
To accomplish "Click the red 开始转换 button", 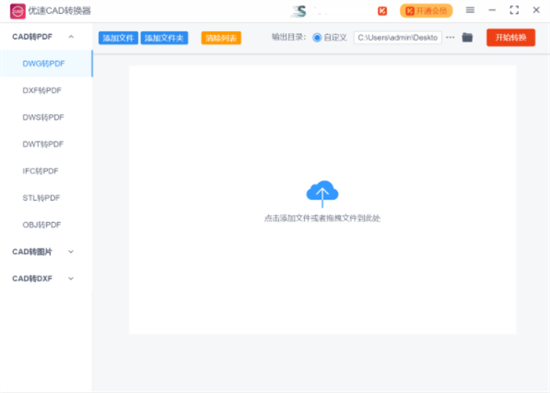I will click(x=511, y=38).
